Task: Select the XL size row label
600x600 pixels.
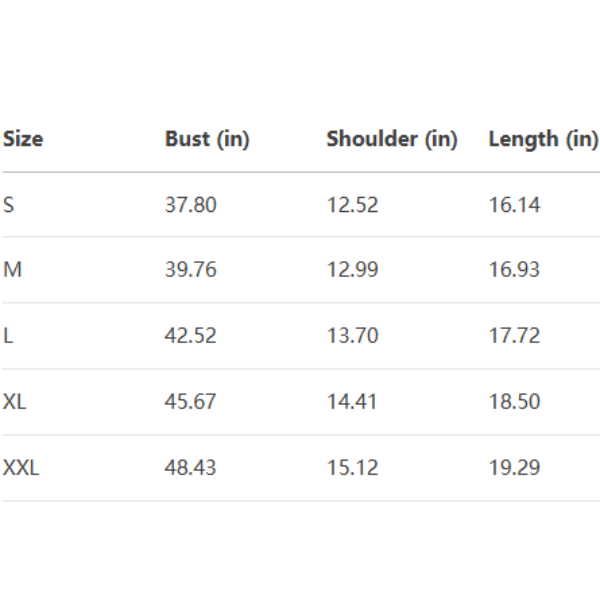Action: tap(15, 402)
